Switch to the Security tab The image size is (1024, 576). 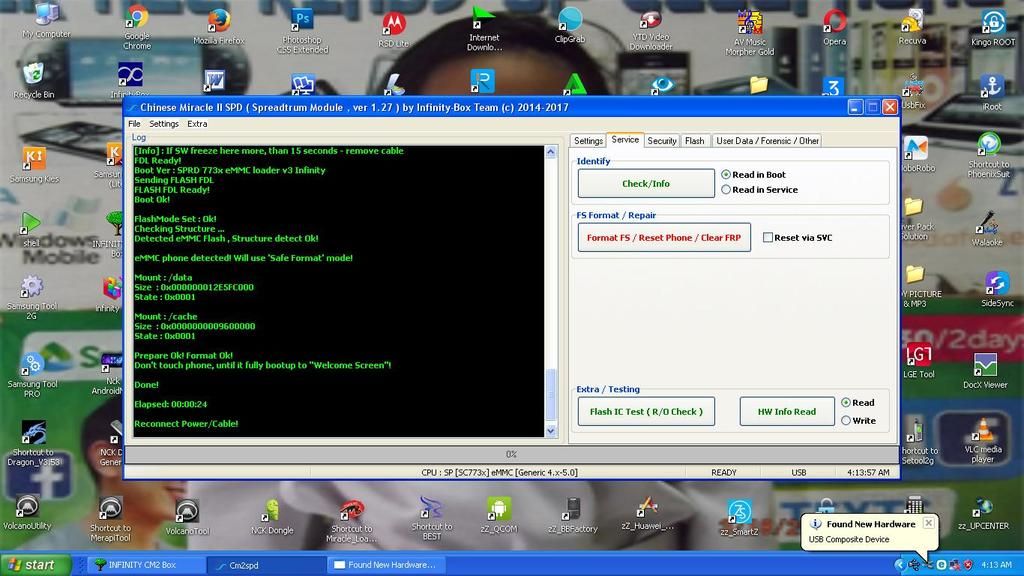pos(662,140)
